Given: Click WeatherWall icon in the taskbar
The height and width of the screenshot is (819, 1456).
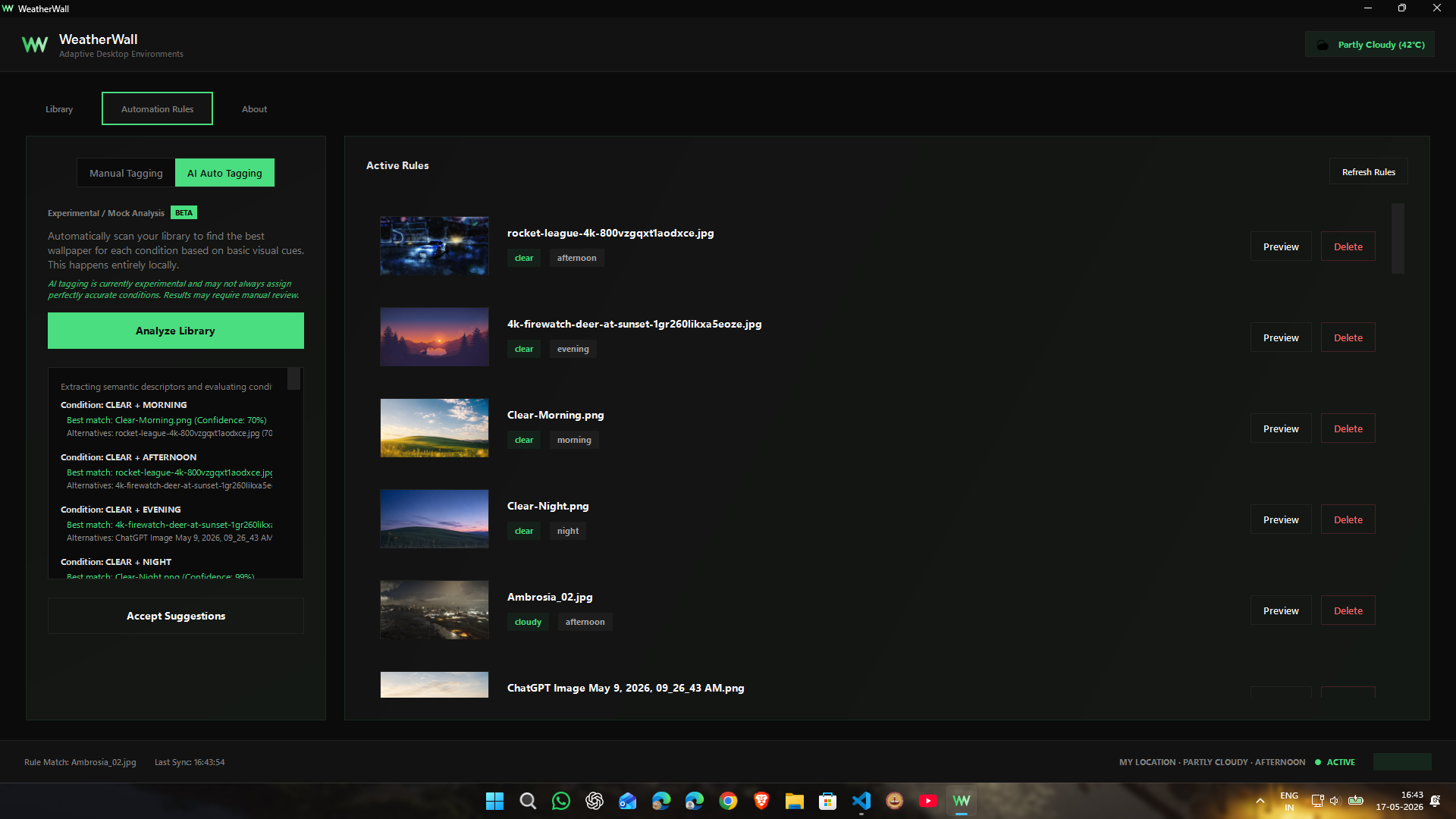Looking at the screenshot, I should tap(962, 801).
